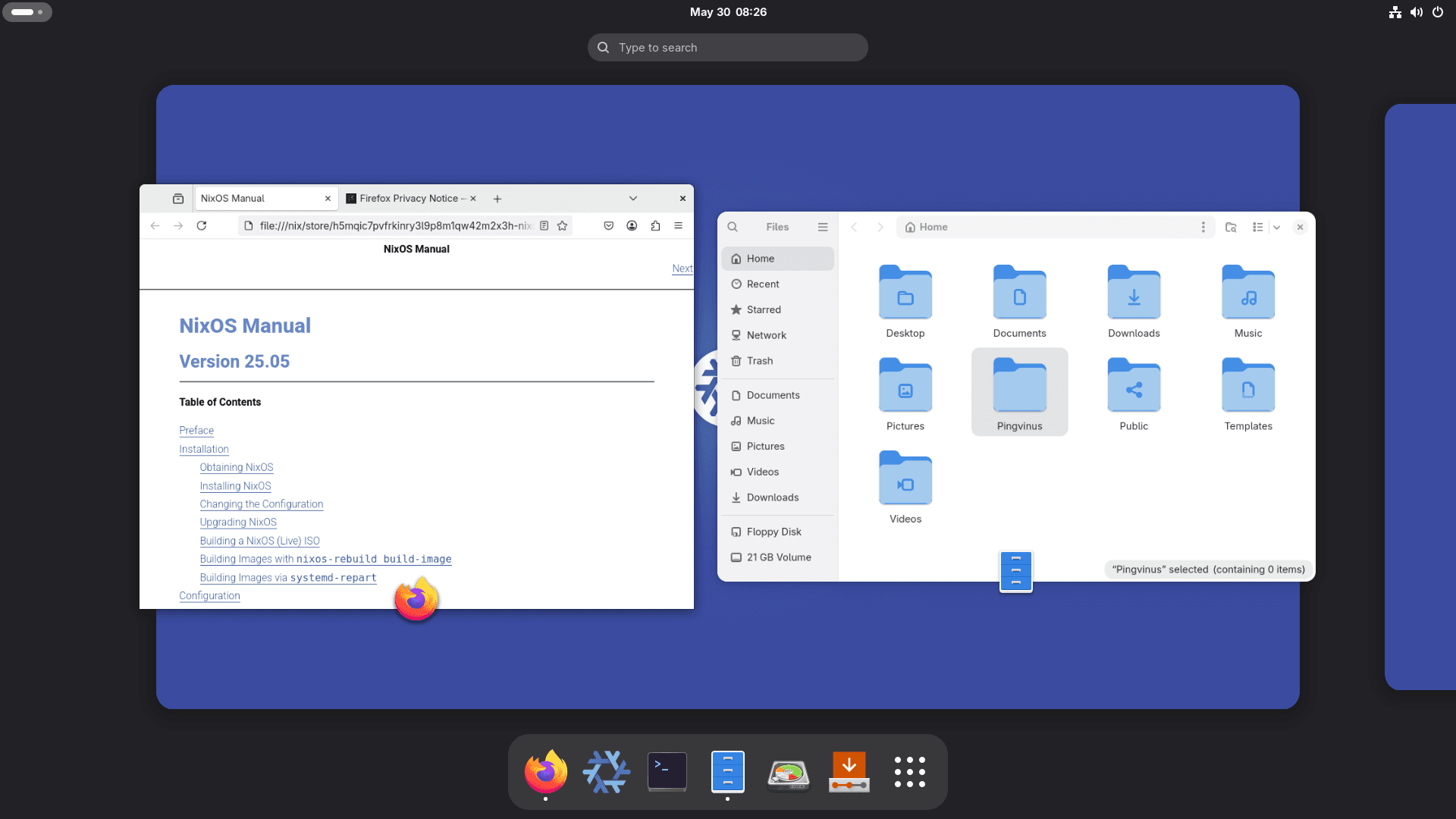1456x819 pixels.
Task: Open Building a NixOS (Live) ISO link
Action: click(260, 541)
